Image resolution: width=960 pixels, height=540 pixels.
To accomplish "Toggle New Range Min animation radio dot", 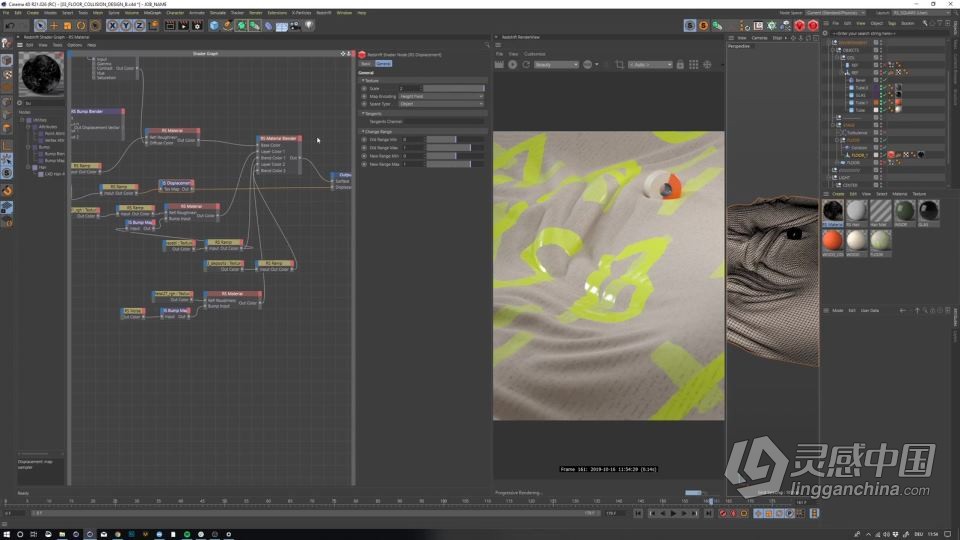I will point(364,156).
